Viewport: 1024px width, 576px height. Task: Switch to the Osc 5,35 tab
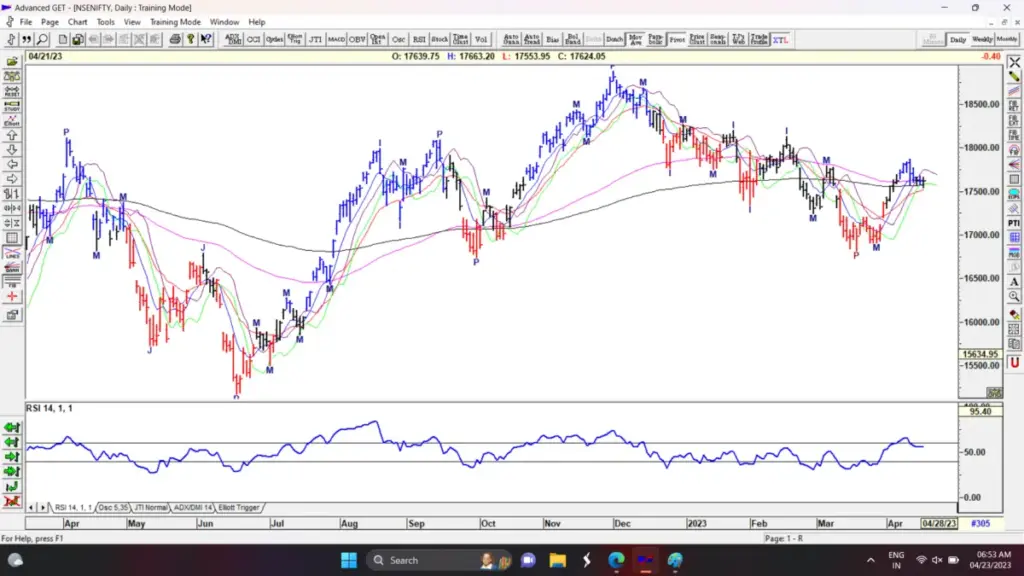[x=112, y=508]
